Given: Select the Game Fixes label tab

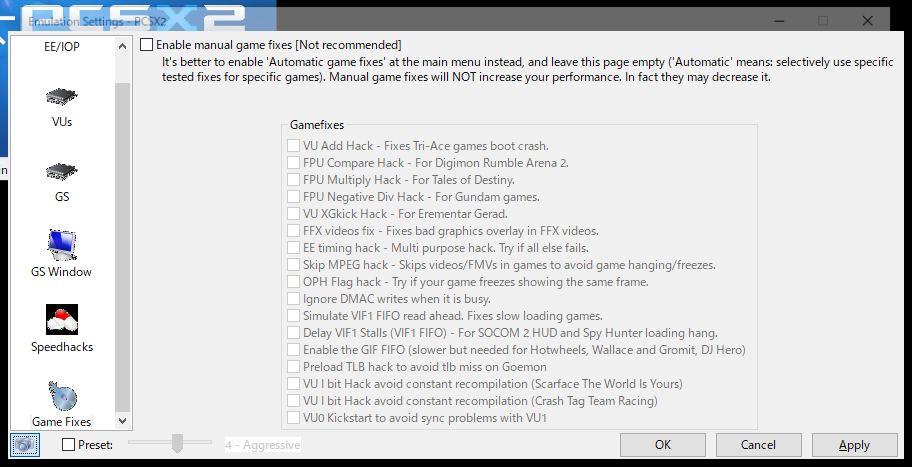Looking at the screenshot, I should click(x=62, y=422).
